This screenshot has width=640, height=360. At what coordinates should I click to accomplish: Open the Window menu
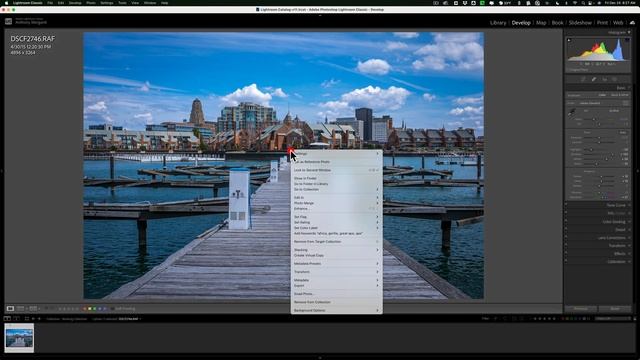tap(150, 3)
